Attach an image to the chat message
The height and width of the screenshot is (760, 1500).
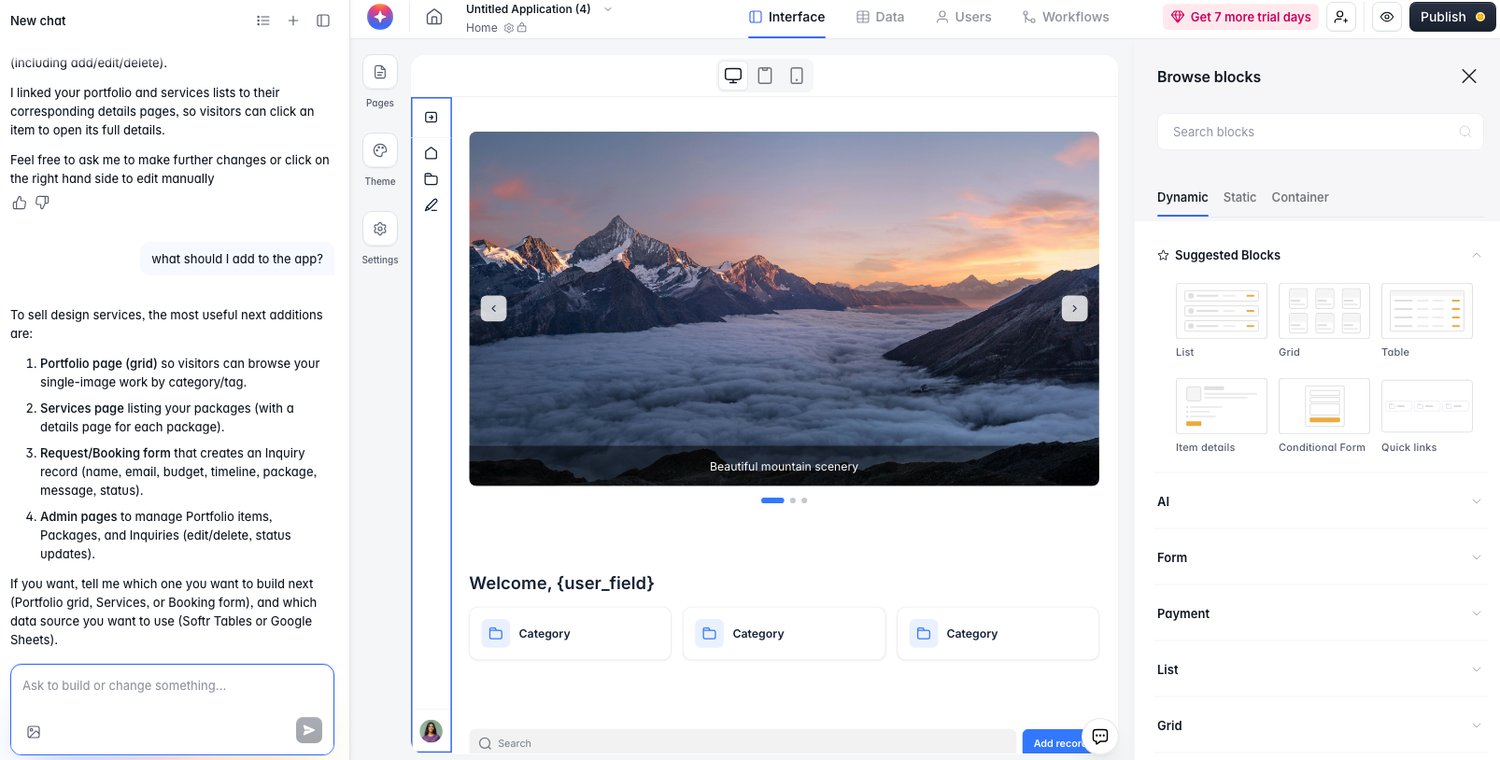[x=34, y=731]
